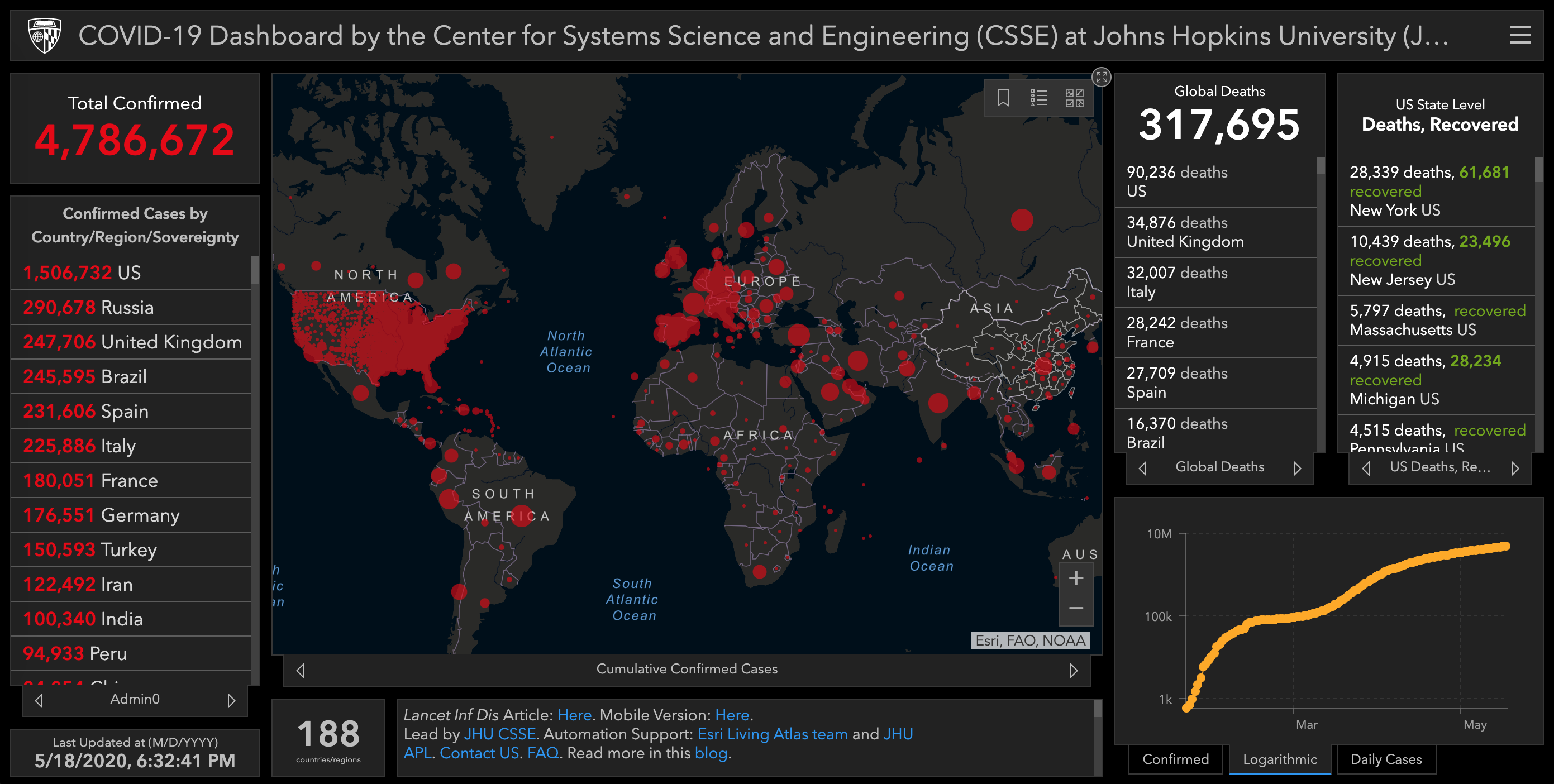The height and width of the screenshot is (784, 1554).
Task: Click the Johns Hopkins shield logo
Action: [x=45, y=35]
